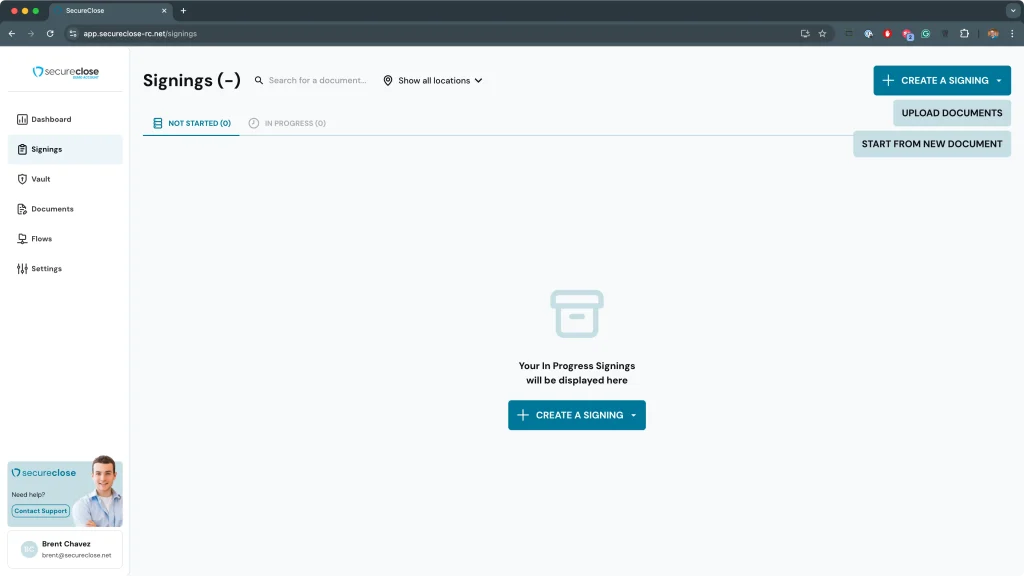
Task: Switch to the Not Started tab
Action: pyautogui.click(x=191, y=123)
